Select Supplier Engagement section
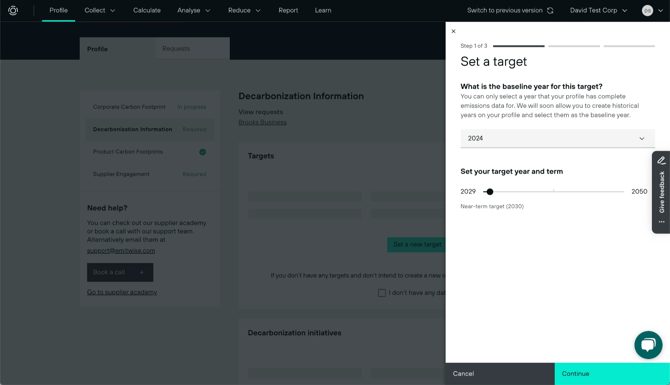This screenshot has height=385, width=670. pyautogui.click(x=150, y=174)
